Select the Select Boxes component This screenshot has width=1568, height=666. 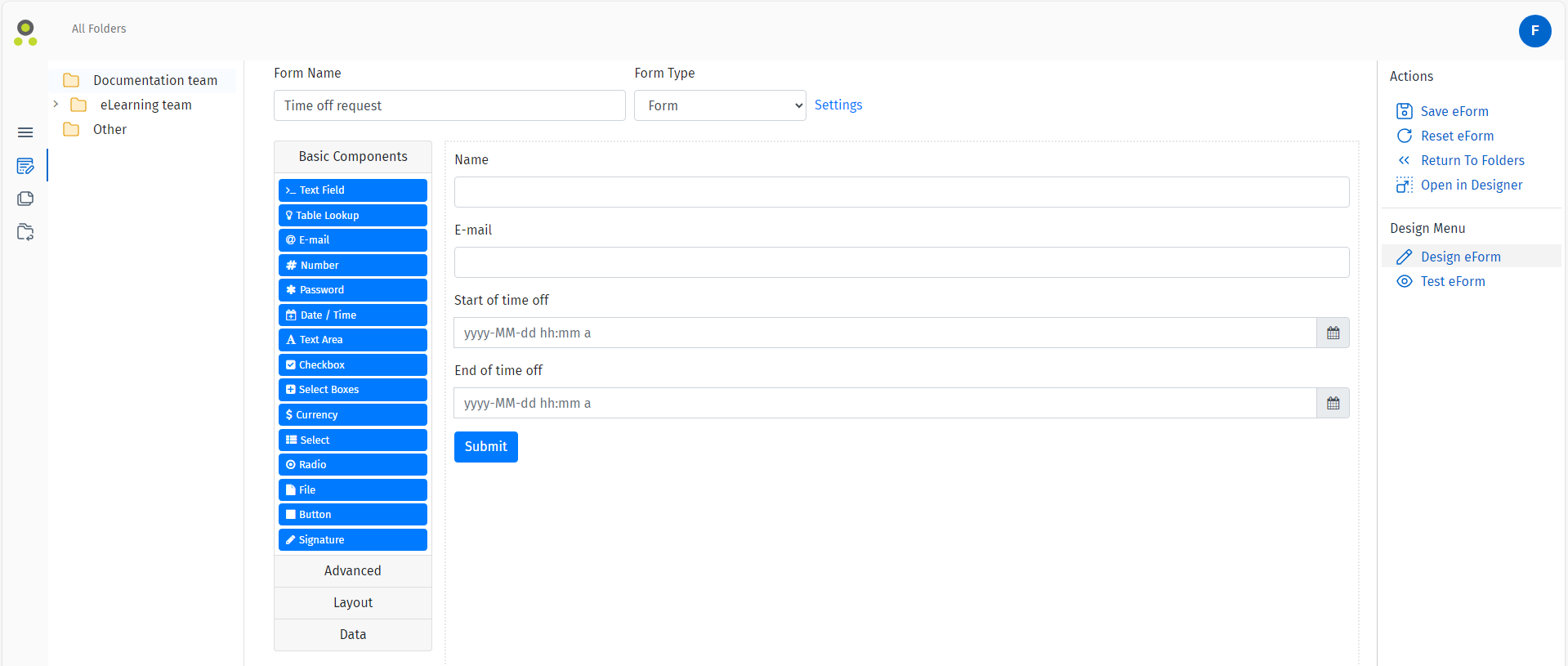[x=353, y=390]
